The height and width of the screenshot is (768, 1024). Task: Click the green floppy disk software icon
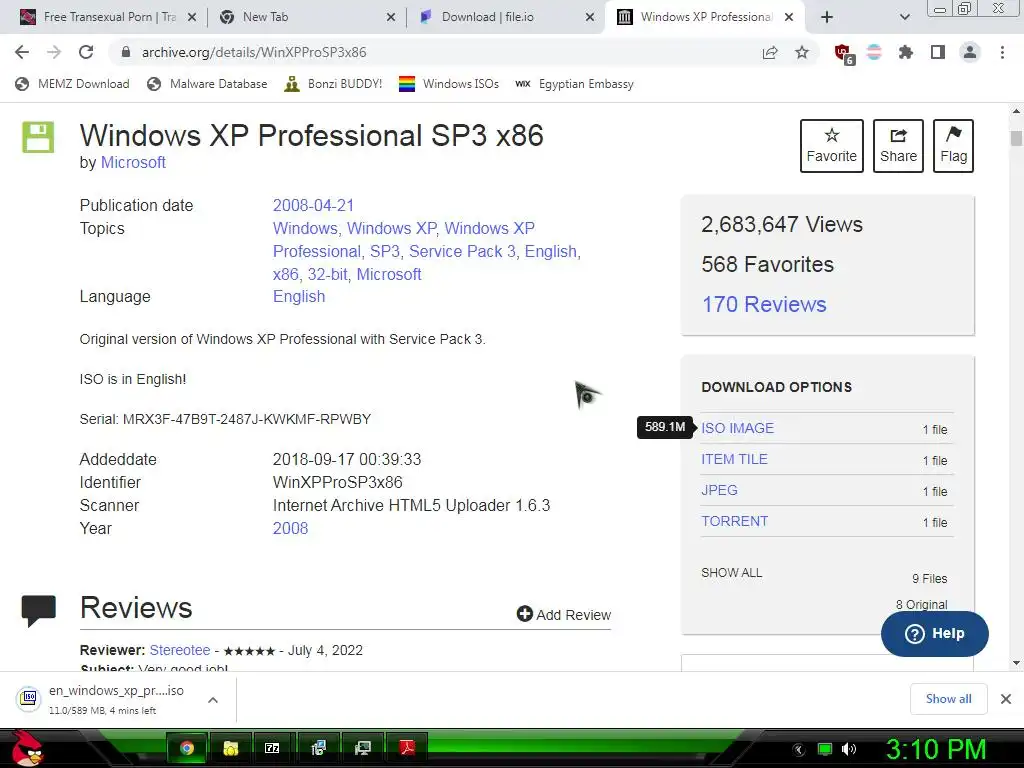tap(38, 137)
